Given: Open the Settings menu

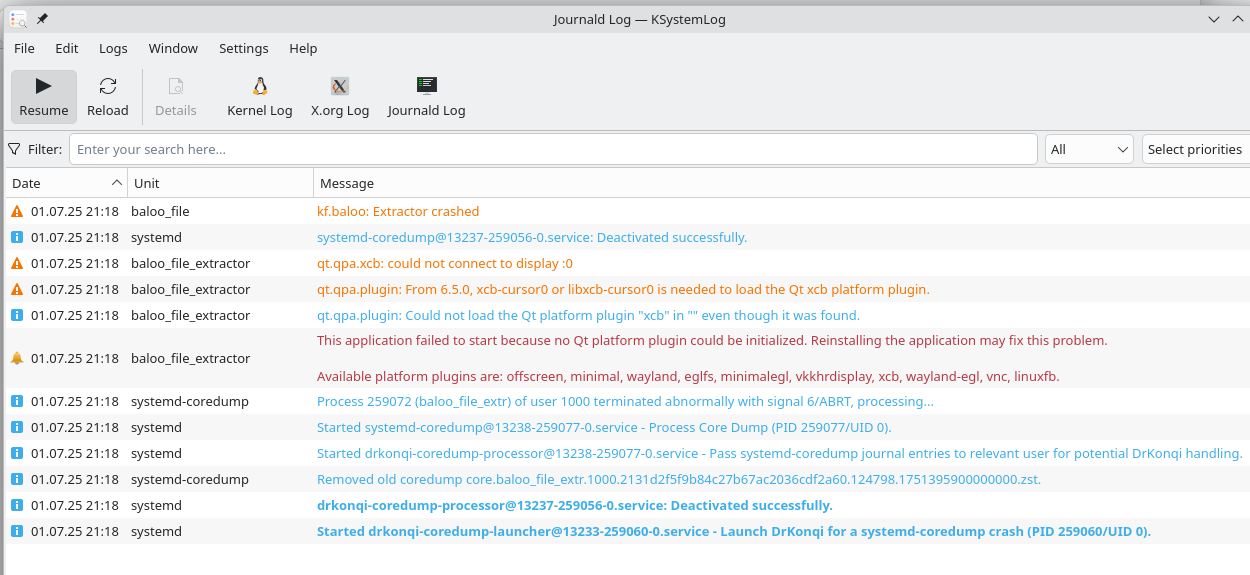Looking at the screenshot, I should [x=244, y=48].
